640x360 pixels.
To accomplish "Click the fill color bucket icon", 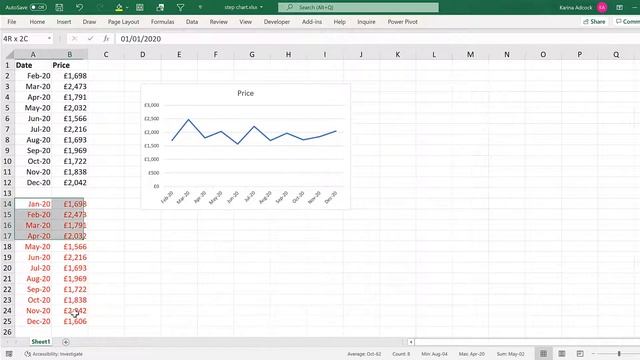I will pos(119,7).
